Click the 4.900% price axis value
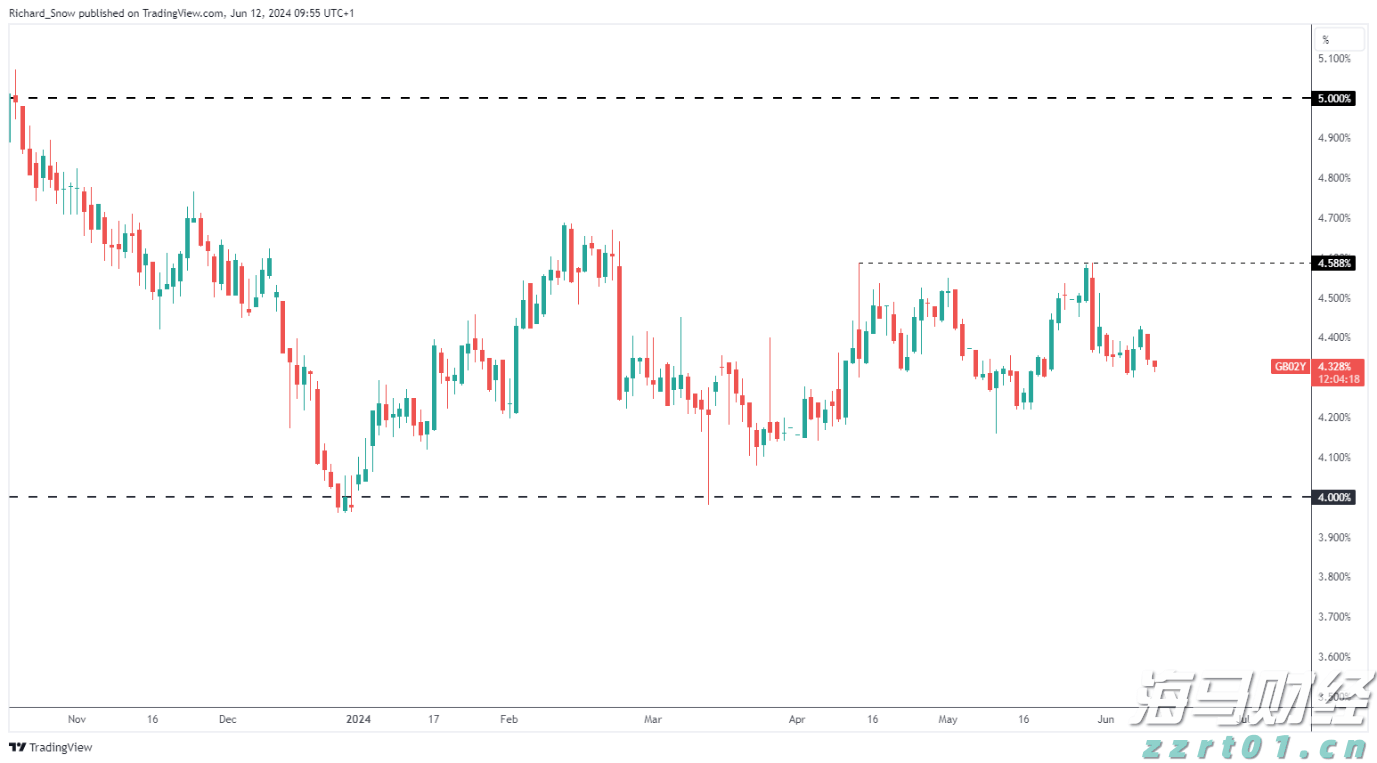The height and width of the screenshot is (763, 1377). (1334, 138)
